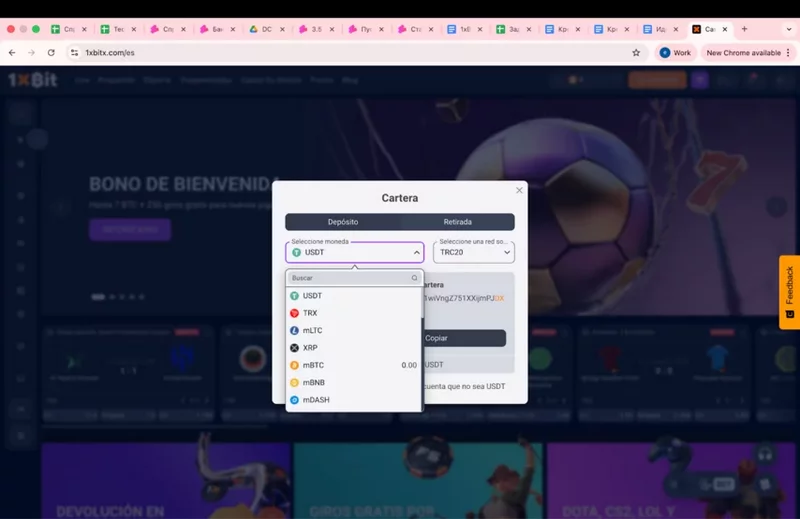The height and width of the screenshot is (519, 800).
Task: Collapse the Seleccione moneda dropdown
Action: (x=416, y=253)
